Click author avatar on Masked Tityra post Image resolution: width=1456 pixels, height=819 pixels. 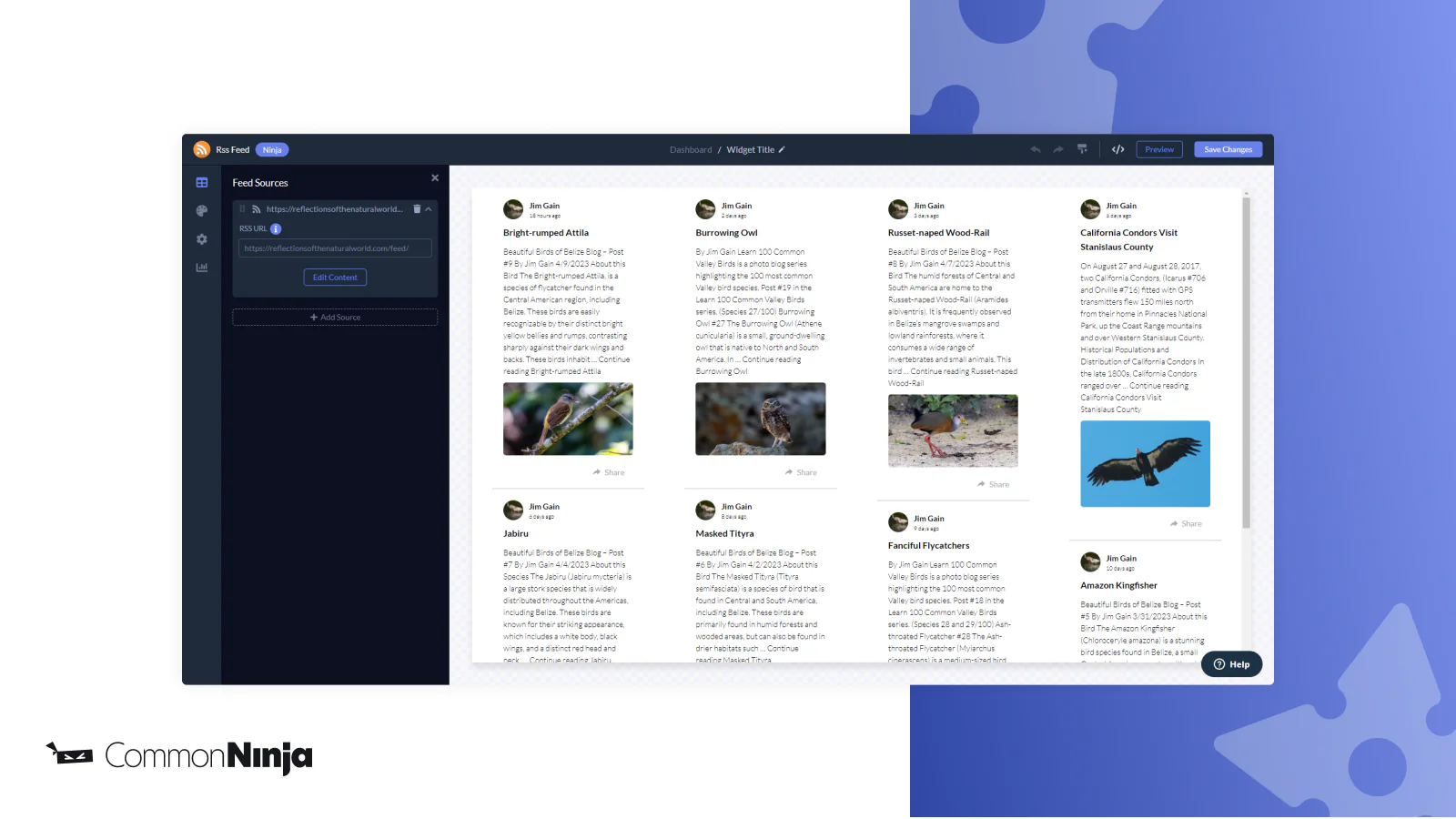tap(705, 511)
